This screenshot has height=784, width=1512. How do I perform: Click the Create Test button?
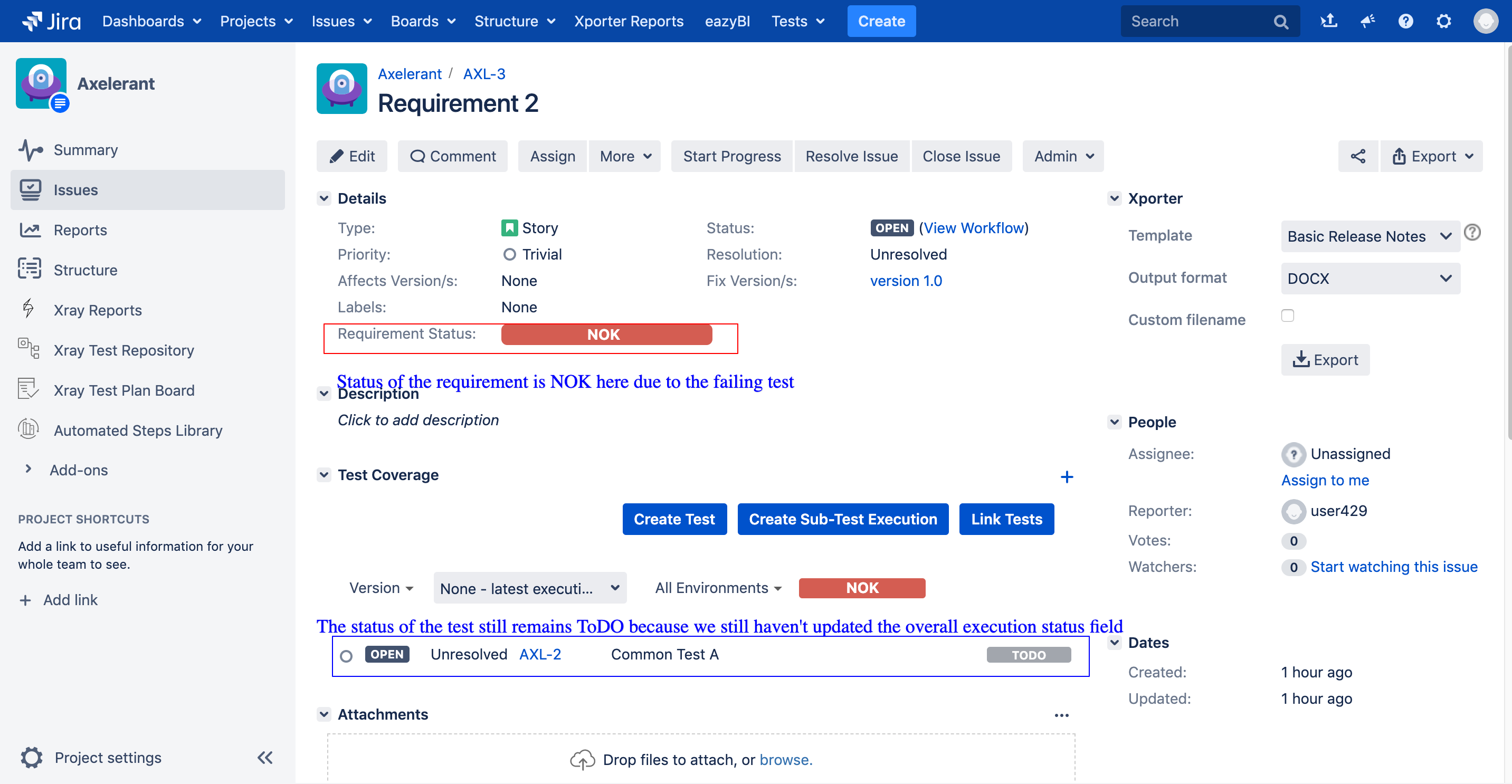coord(674,519)
